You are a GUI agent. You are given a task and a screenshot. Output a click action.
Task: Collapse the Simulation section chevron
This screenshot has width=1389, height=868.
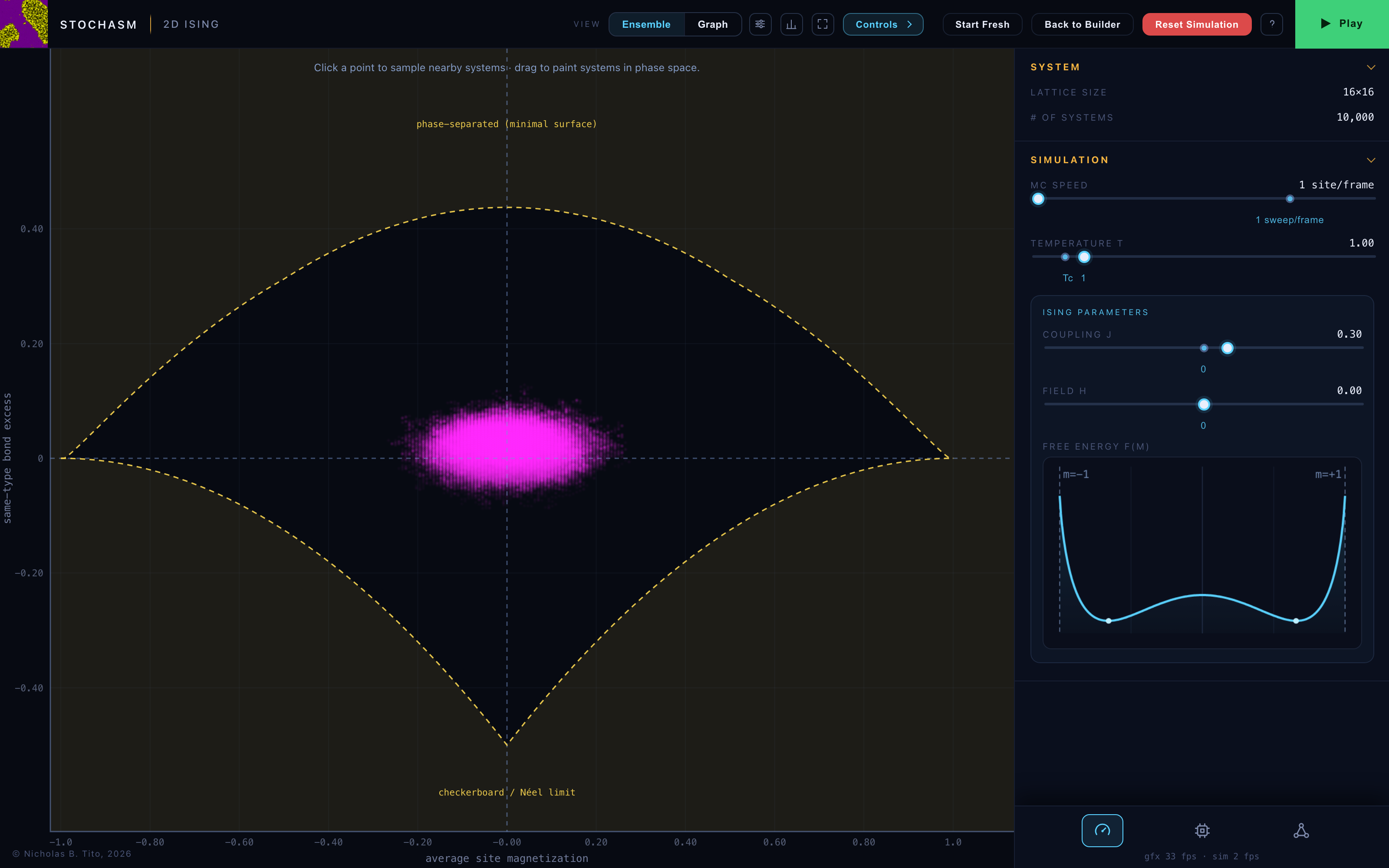[x=1371, y=160]
